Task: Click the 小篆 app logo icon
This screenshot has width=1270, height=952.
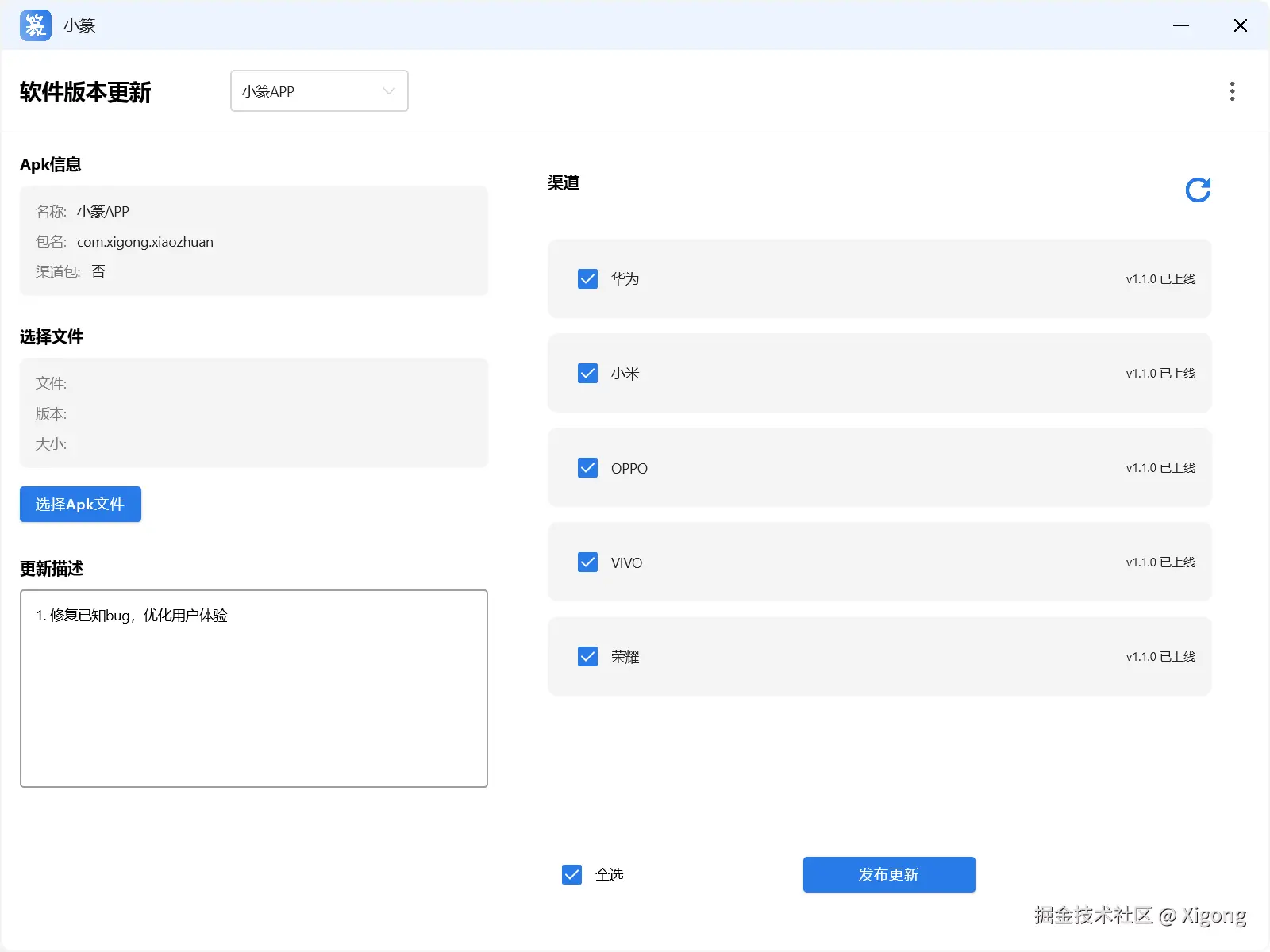Action: pos(36,25)
